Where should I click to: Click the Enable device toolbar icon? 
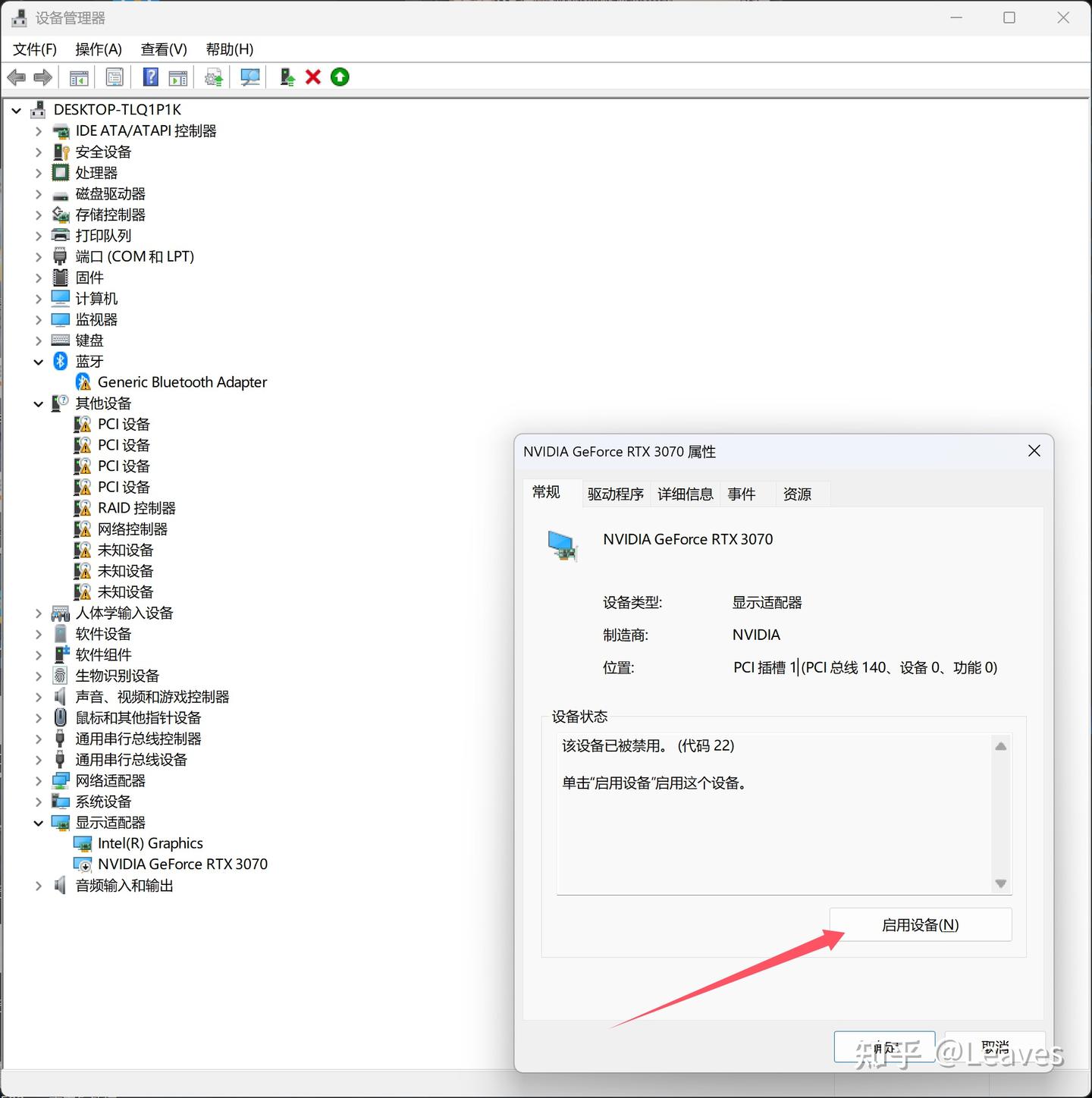click(x=287, y=77)
